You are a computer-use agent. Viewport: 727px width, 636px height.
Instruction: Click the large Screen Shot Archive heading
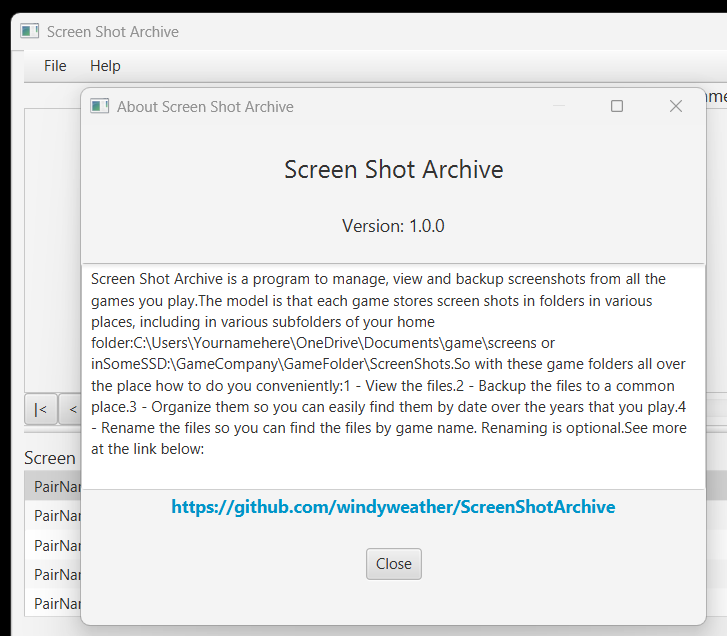click(393, 170)
